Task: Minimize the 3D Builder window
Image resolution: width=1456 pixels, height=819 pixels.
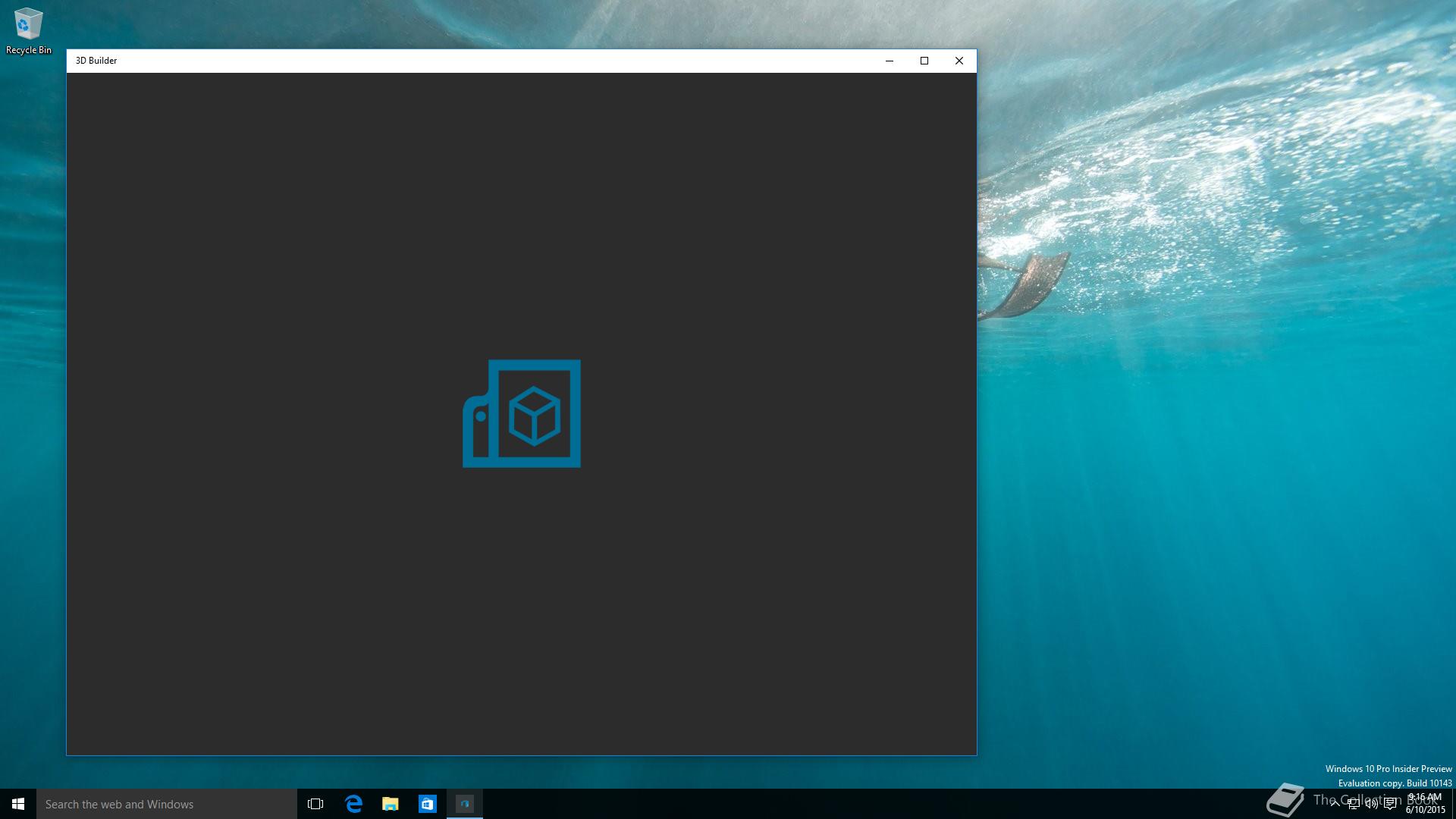Action: (x=890, y=61)
